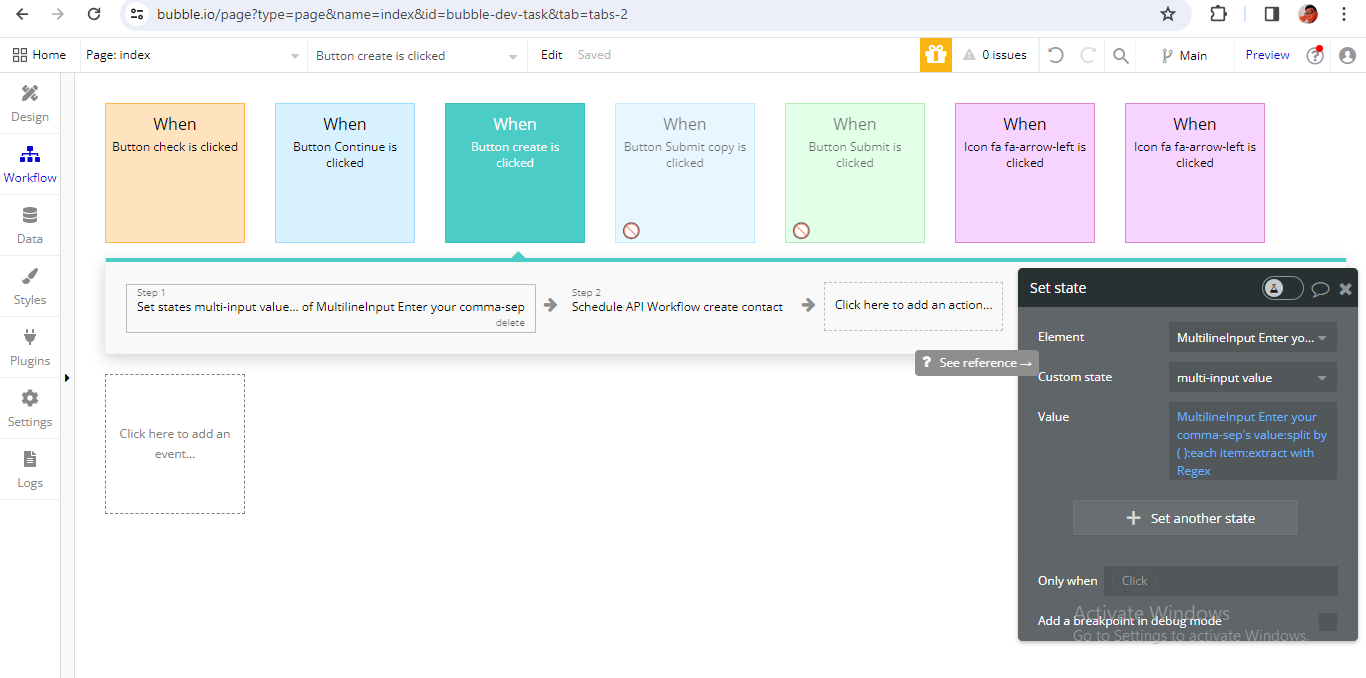Select the Button Continue is clicked event
This screenshot has width=1366, height=678.
point(345,173)
